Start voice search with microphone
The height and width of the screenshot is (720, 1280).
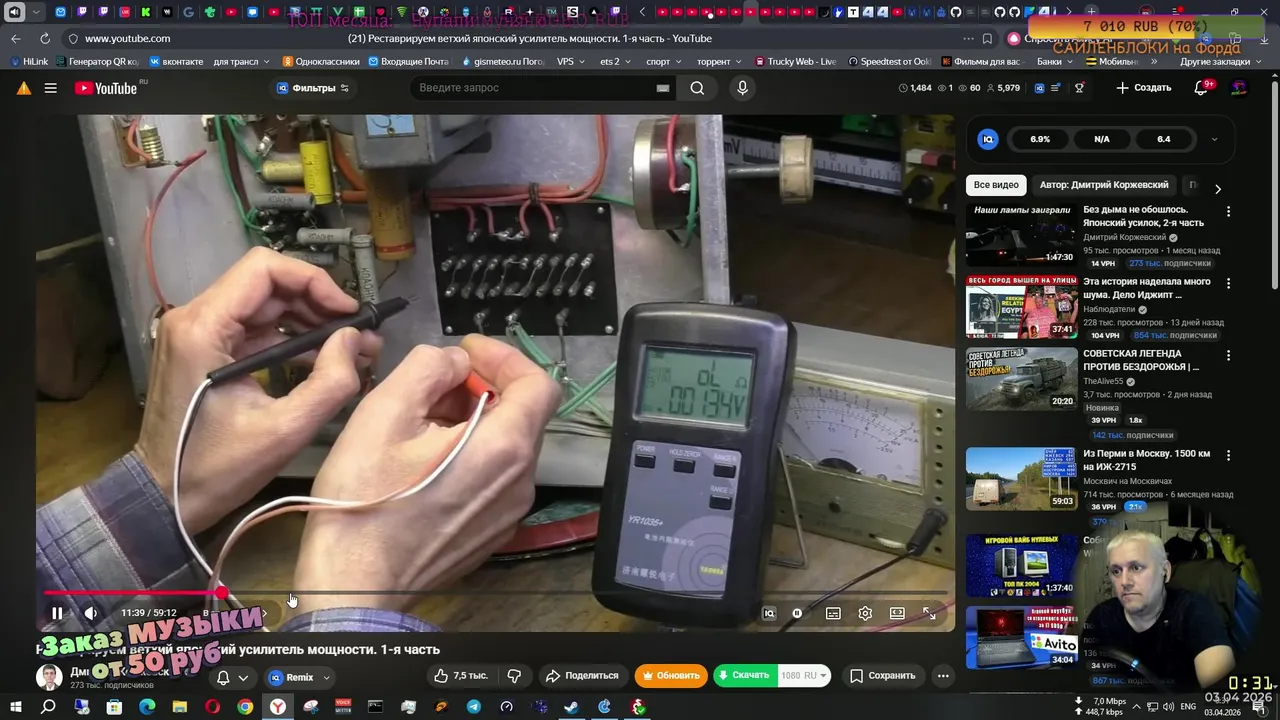click(742, 88)
